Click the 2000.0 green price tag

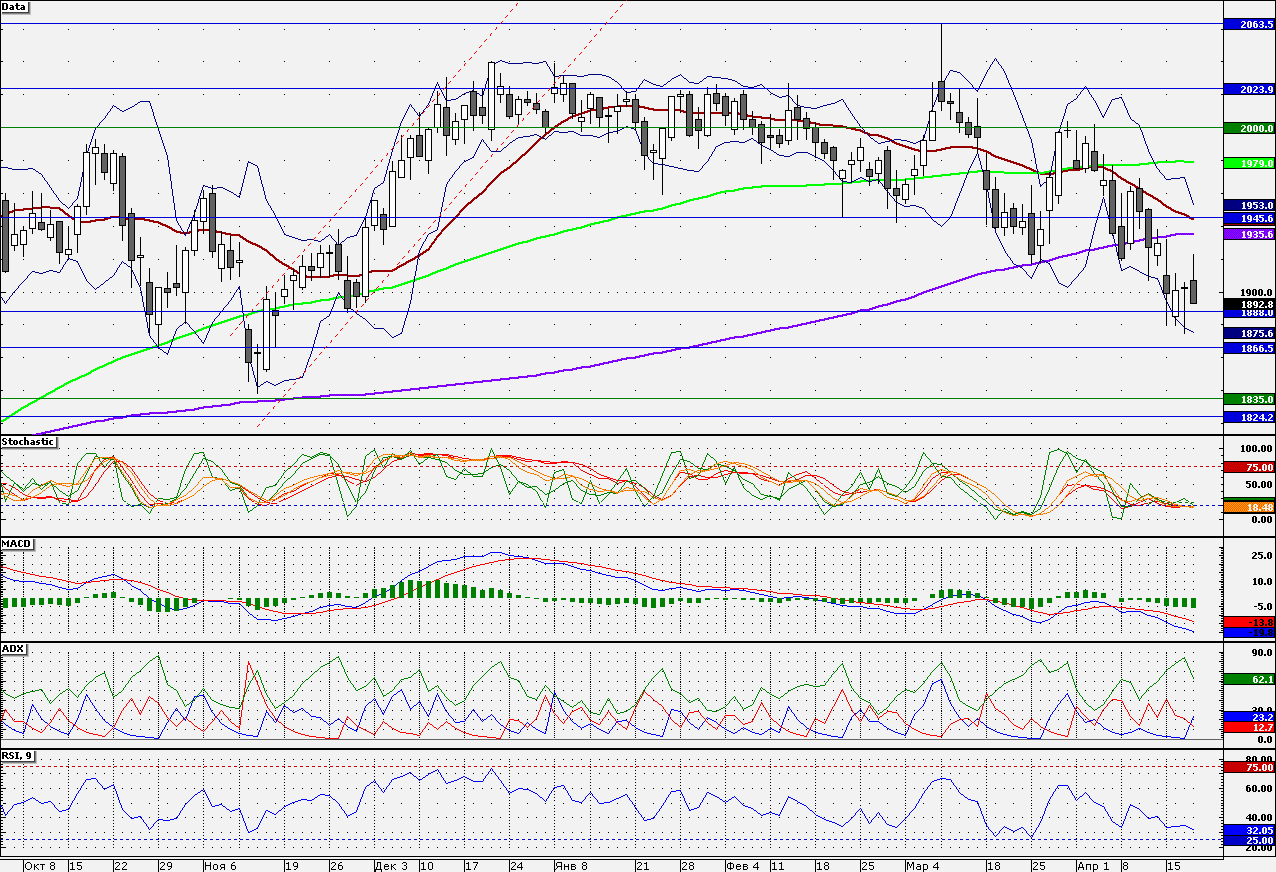point(1249,128)
